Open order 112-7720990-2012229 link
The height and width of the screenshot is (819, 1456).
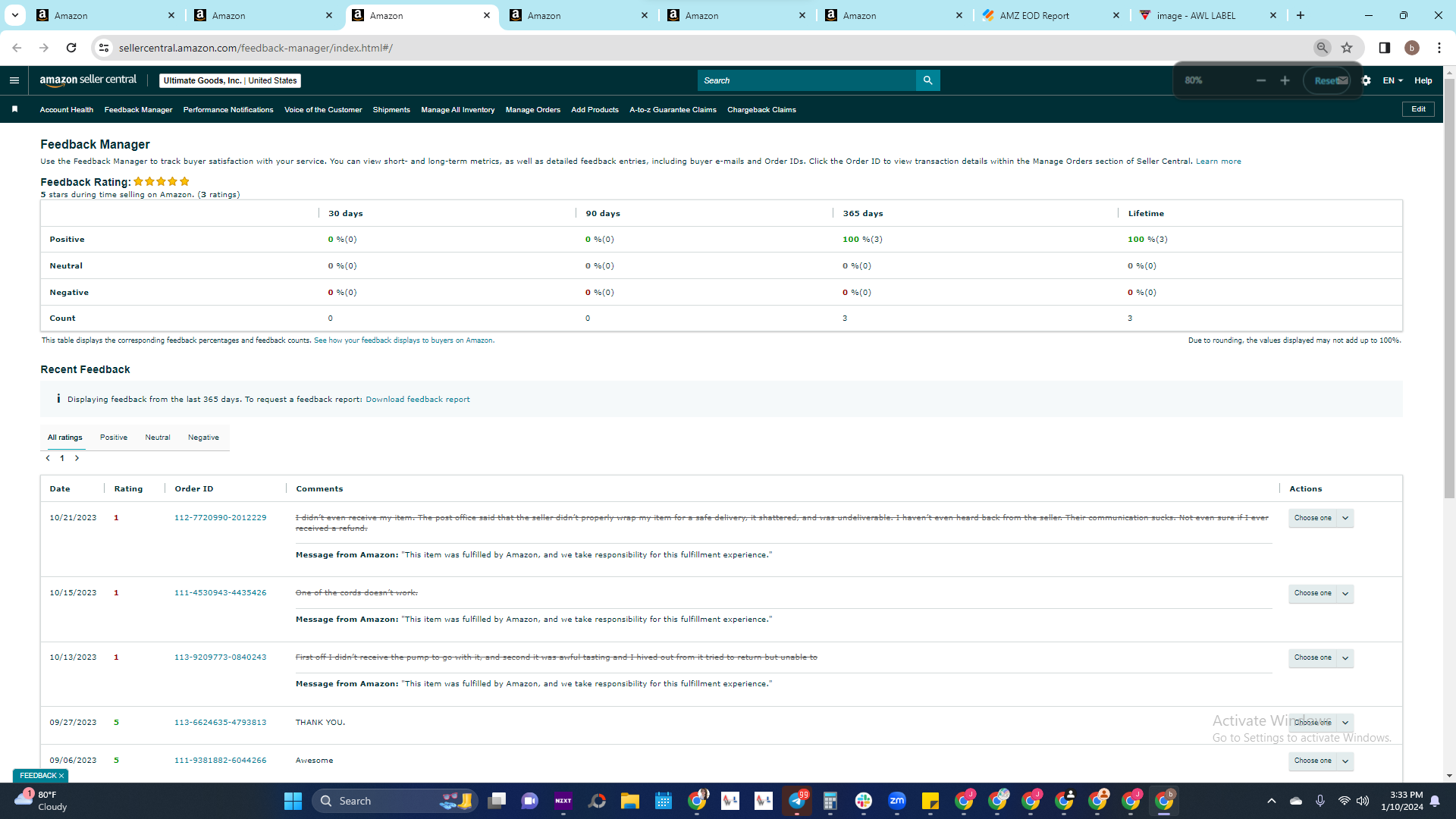click(221, 518)
